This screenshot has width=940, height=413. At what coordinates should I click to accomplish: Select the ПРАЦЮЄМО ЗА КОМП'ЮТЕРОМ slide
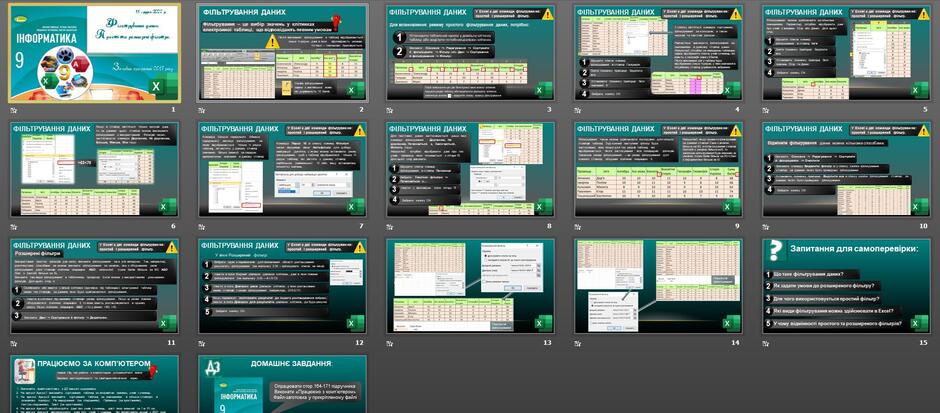click(94, 384)
